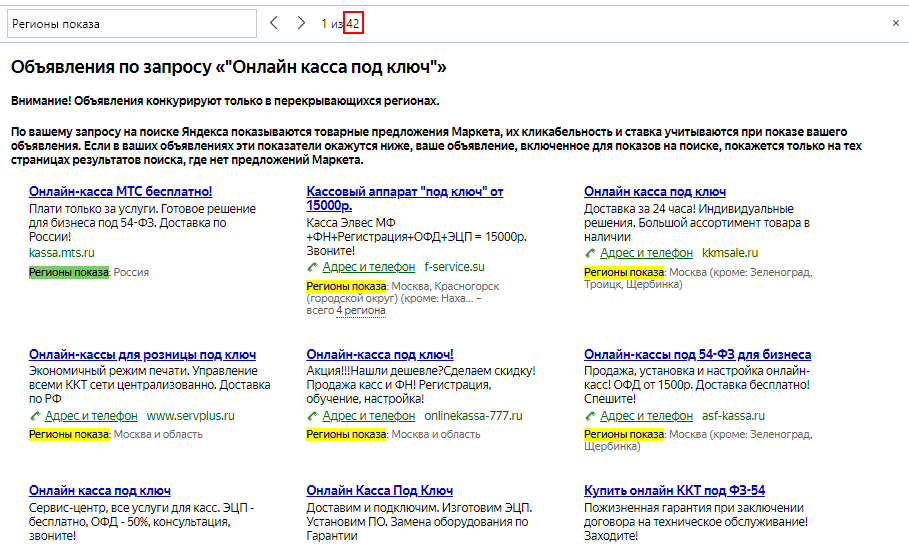The width and height of the screenshot is (909, 545).
Task: Go to previous search match arrow
Action: pyautogui.click(x=274, y=23)
